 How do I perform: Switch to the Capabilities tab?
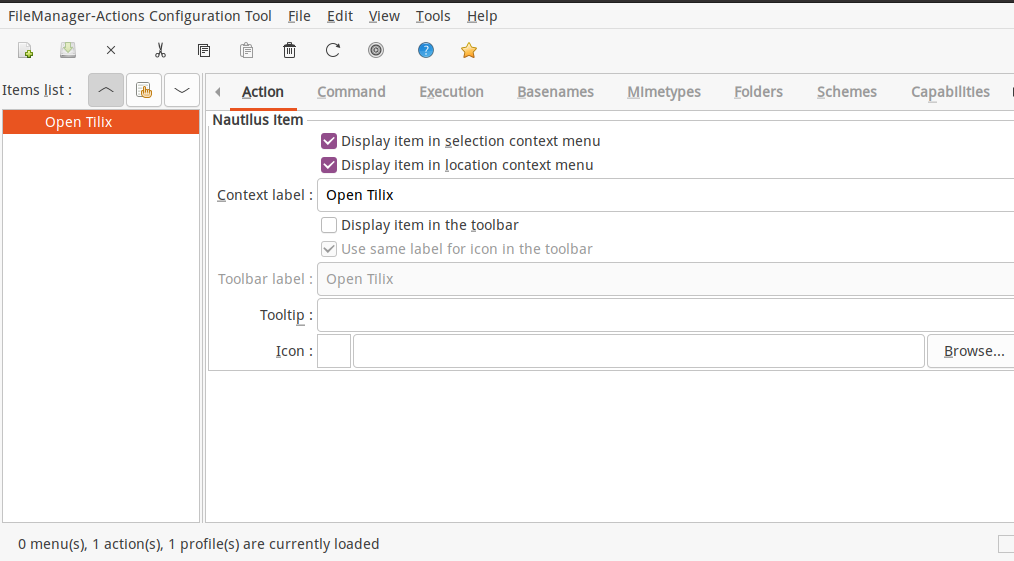[951, 92]
